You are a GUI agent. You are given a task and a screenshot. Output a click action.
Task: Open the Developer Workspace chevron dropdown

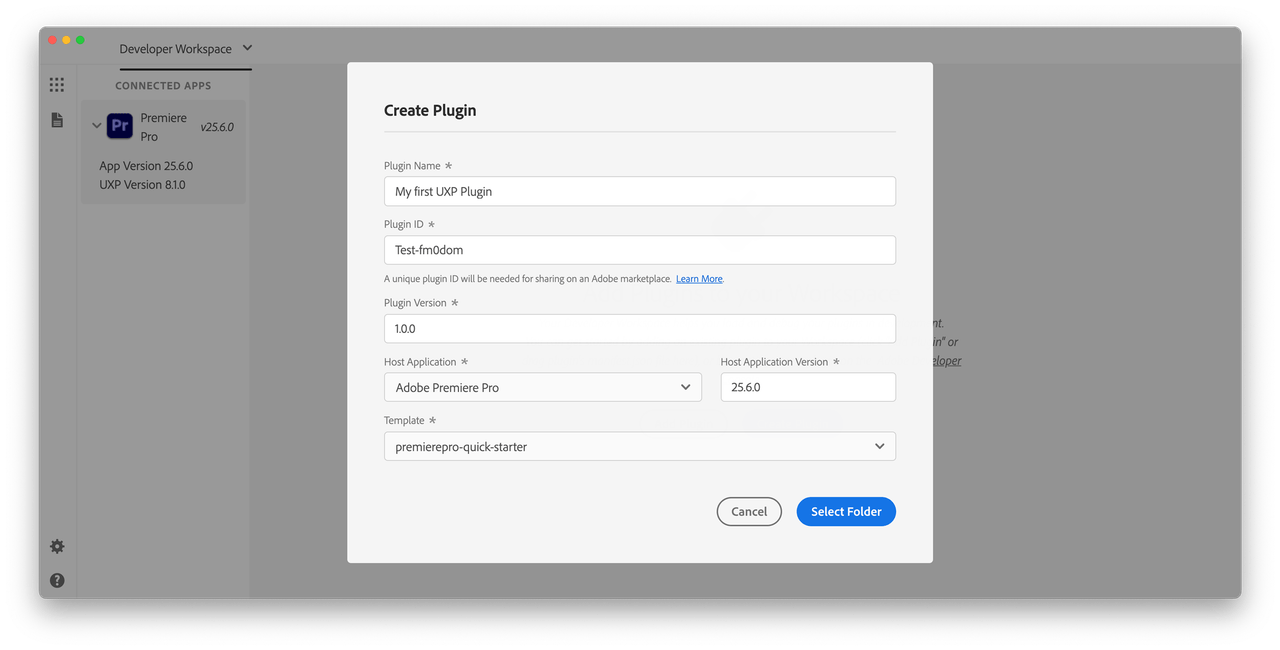pos(249,47)
